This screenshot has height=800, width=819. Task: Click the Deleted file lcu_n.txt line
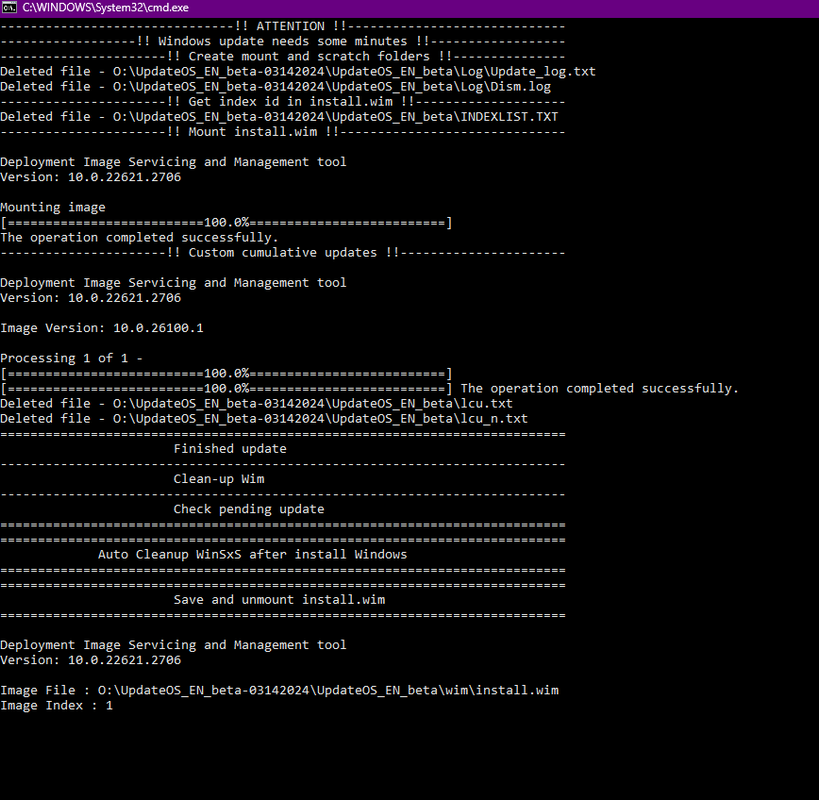(264, 419)
